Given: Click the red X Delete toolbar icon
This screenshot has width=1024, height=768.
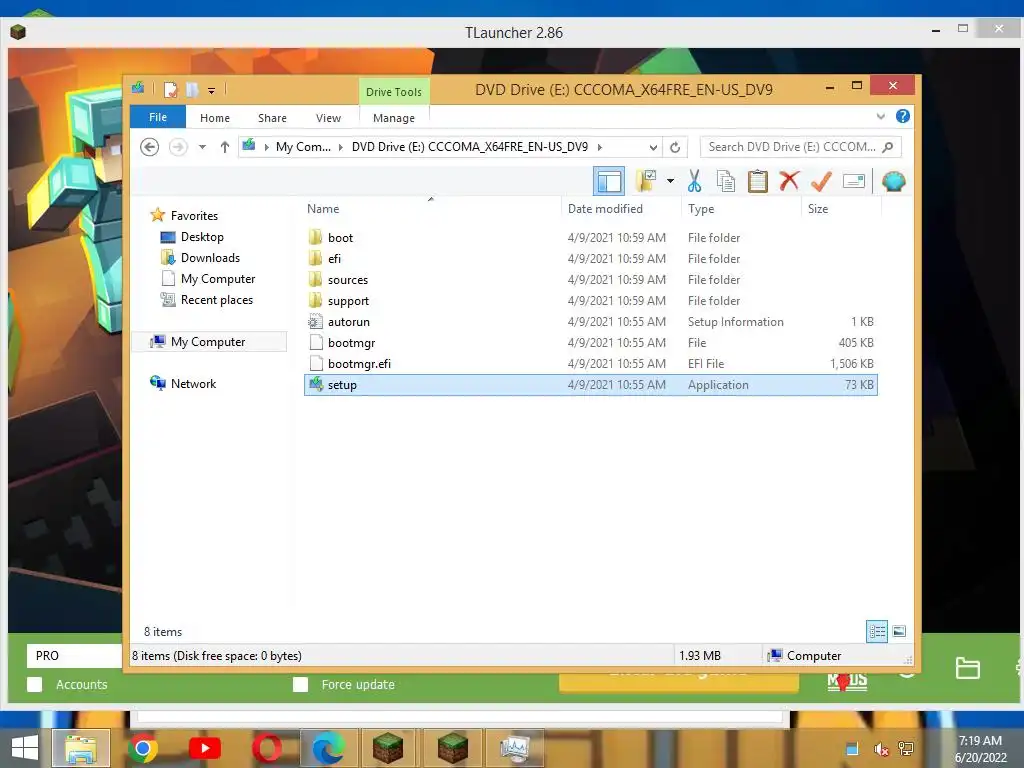Looking at the screenshot, I should (789, 181).
